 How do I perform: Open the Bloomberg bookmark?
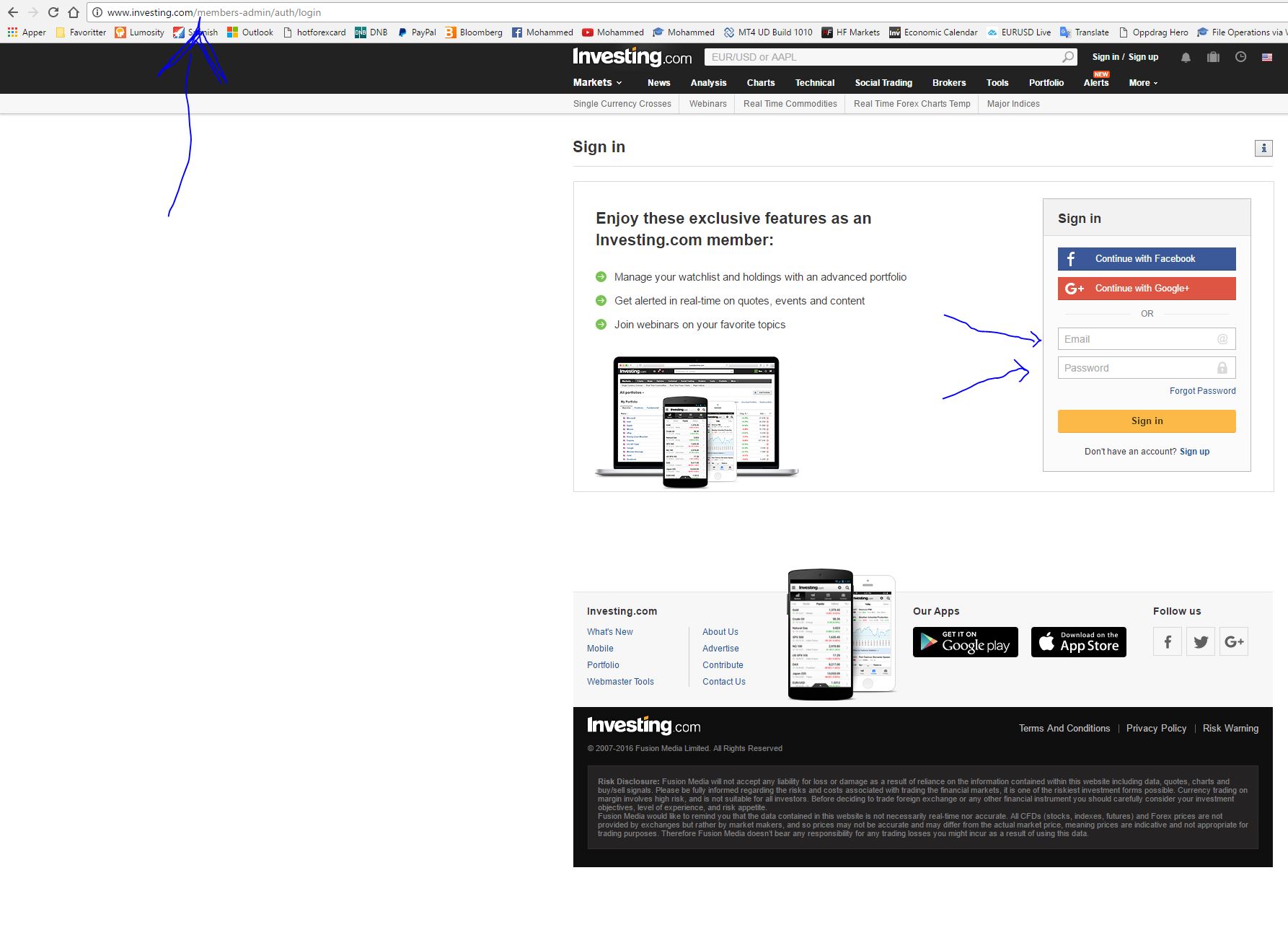click(x=474, y=32)
